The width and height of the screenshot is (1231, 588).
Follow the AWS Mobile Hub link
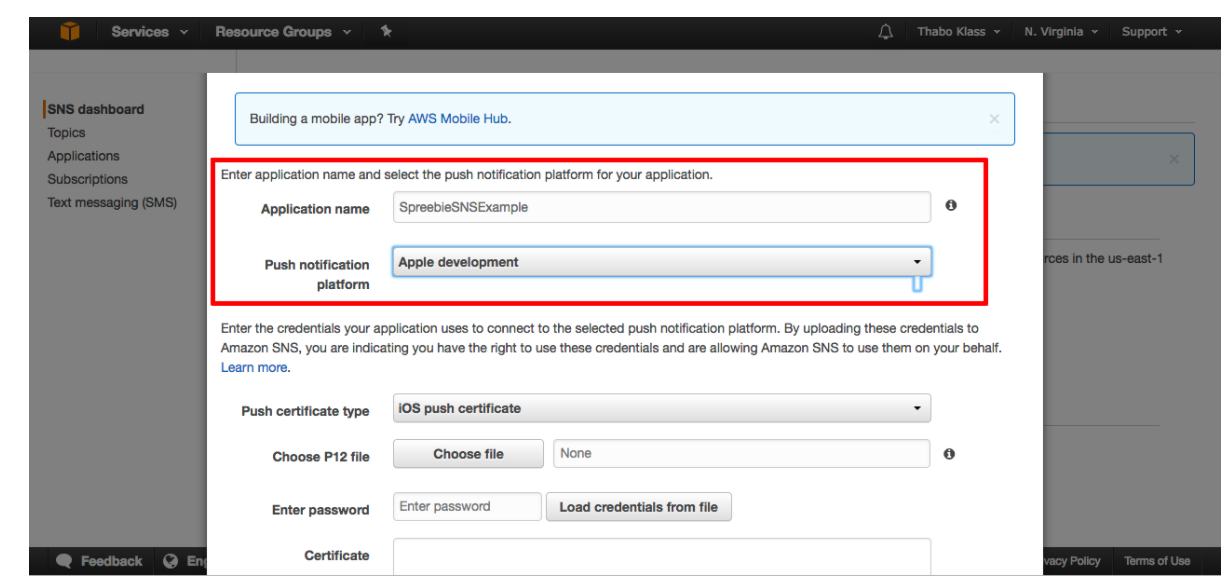[458, 119]
